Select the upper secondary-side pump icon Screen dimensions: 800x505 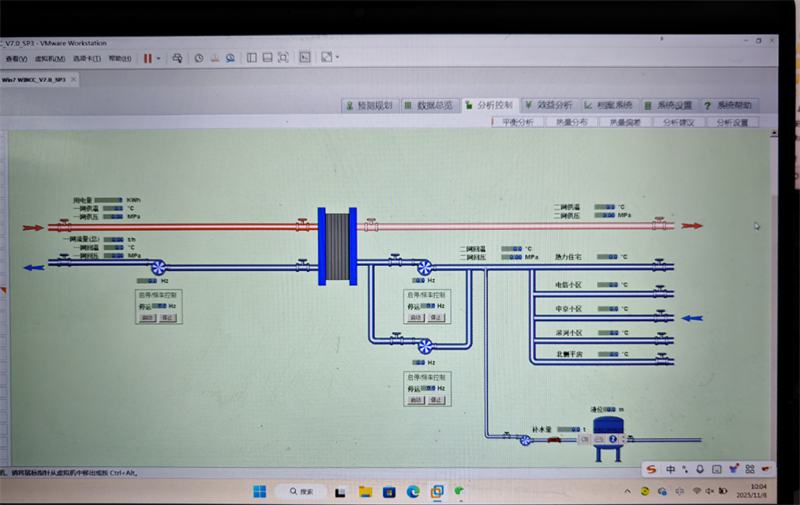(425, 267)
